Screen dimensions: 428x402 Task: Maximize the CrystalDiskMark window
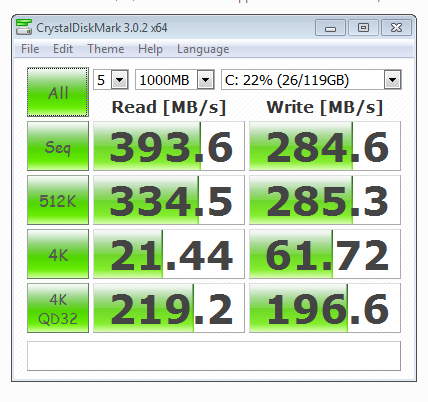(363, 28)
